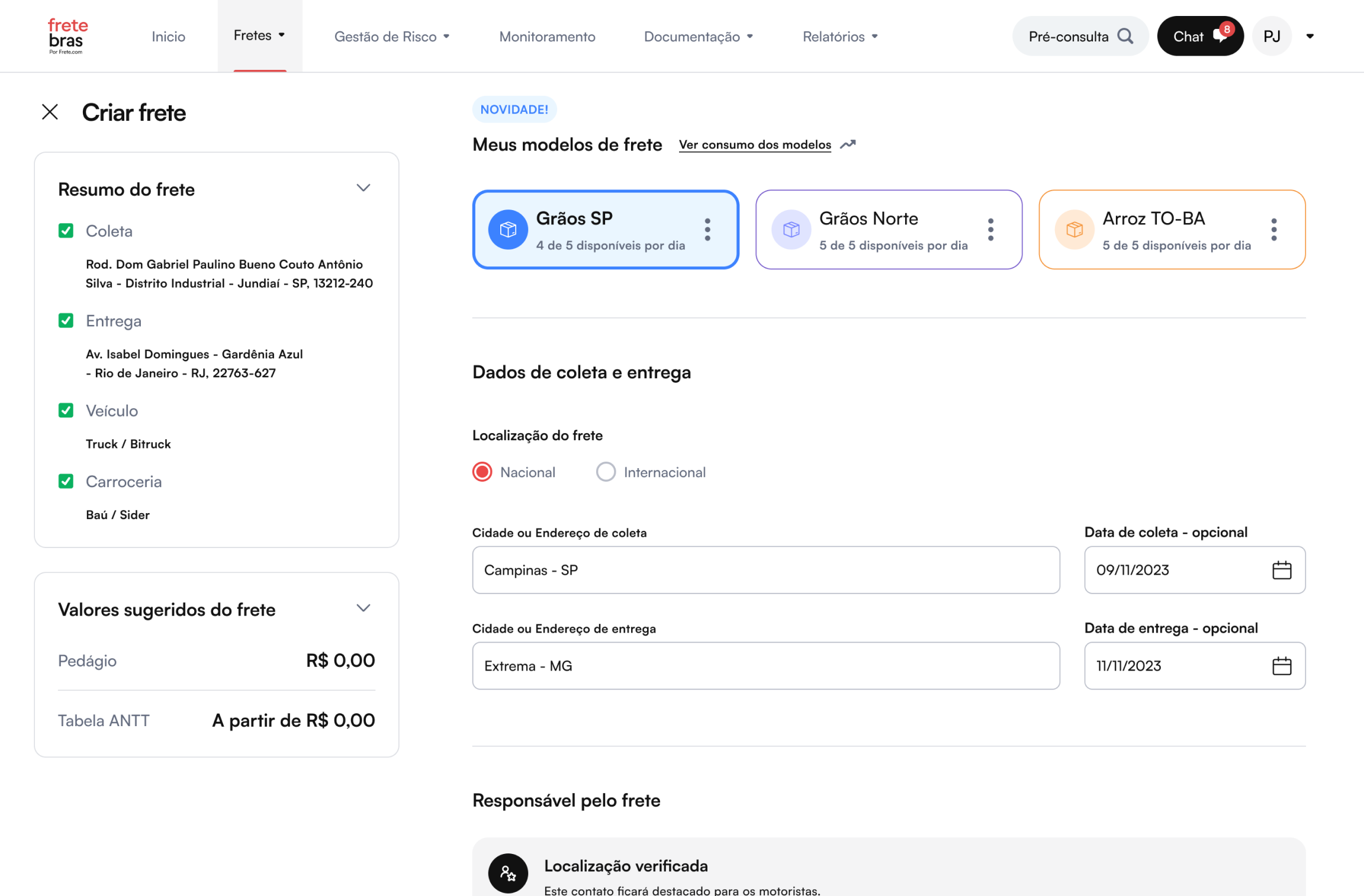Open three-dot menu on Grãos Norte card

point(990,230)
